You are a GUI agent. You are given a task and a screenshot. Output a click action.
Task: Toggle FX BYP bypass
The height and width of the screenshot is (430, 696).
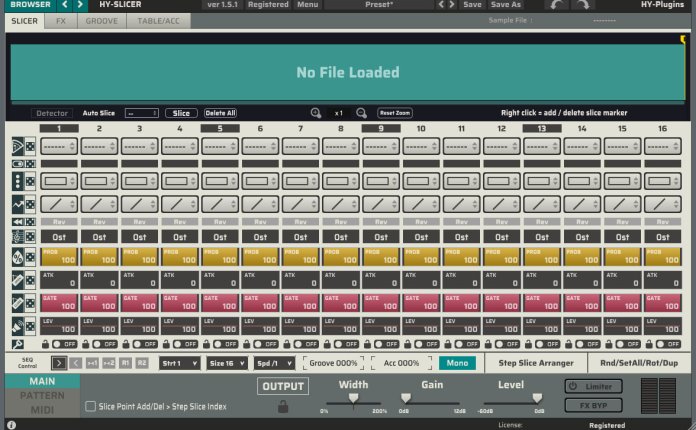(x=593, y=405)
